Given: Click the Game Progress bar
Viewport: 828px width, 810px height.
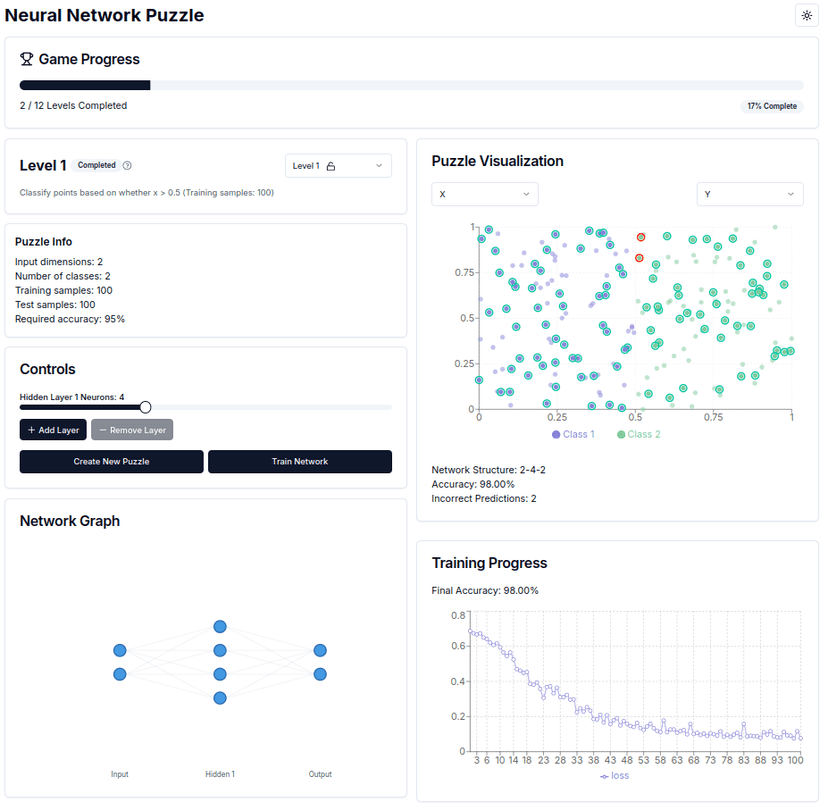Looking at the screenshot, I should 412,85.
